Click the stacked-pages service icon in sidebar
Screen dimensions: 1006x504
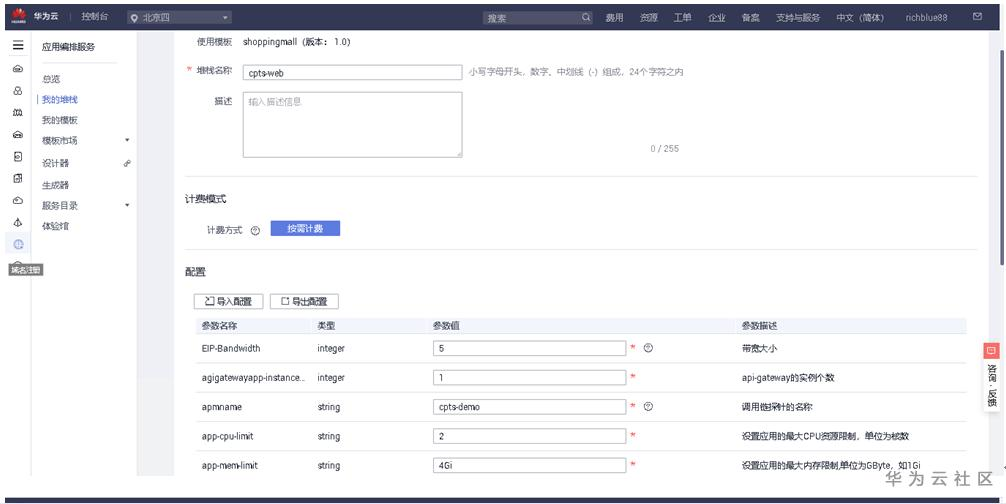[18, 178]
